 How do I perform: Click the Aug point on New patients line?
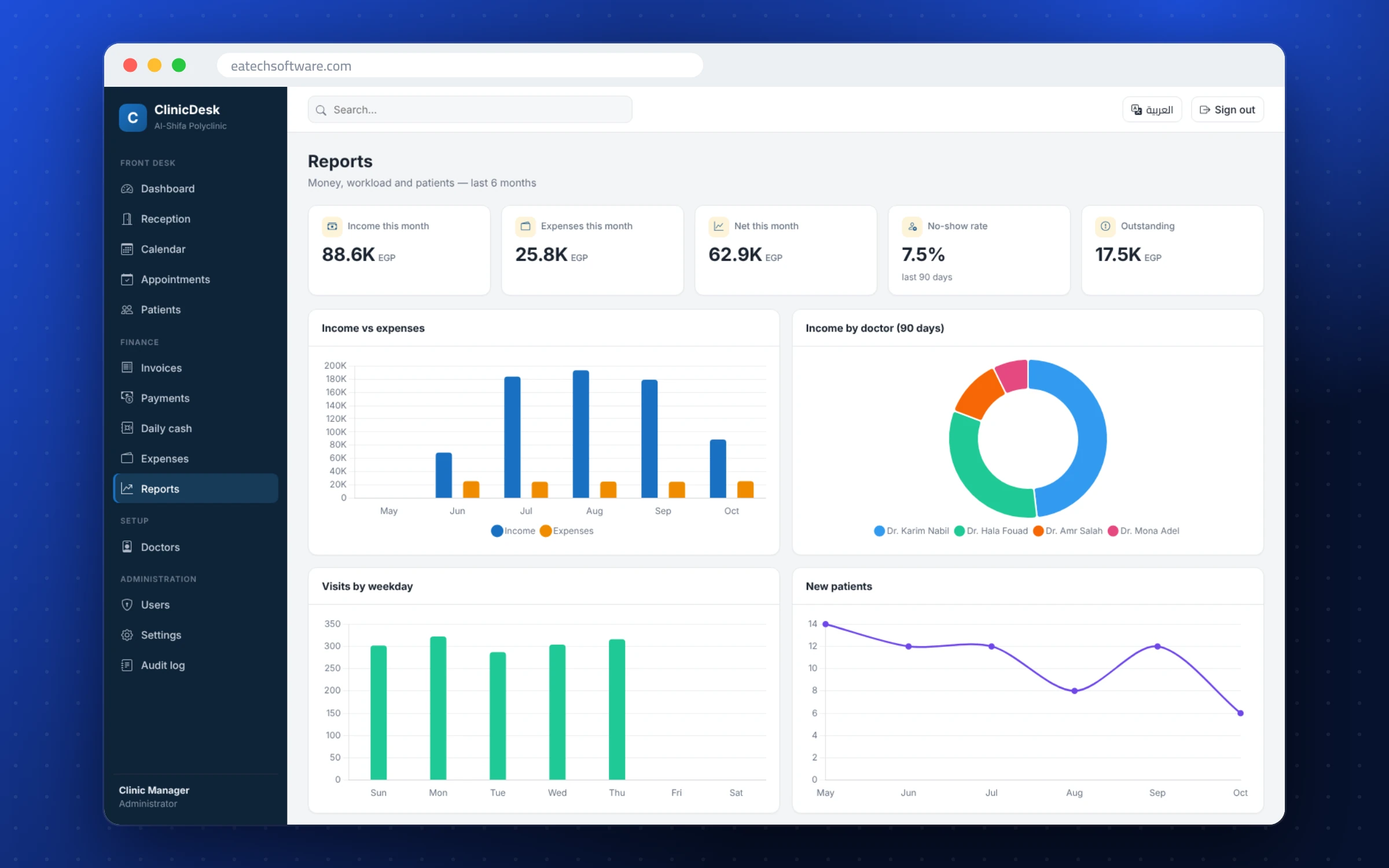[x=1074, y=691]
